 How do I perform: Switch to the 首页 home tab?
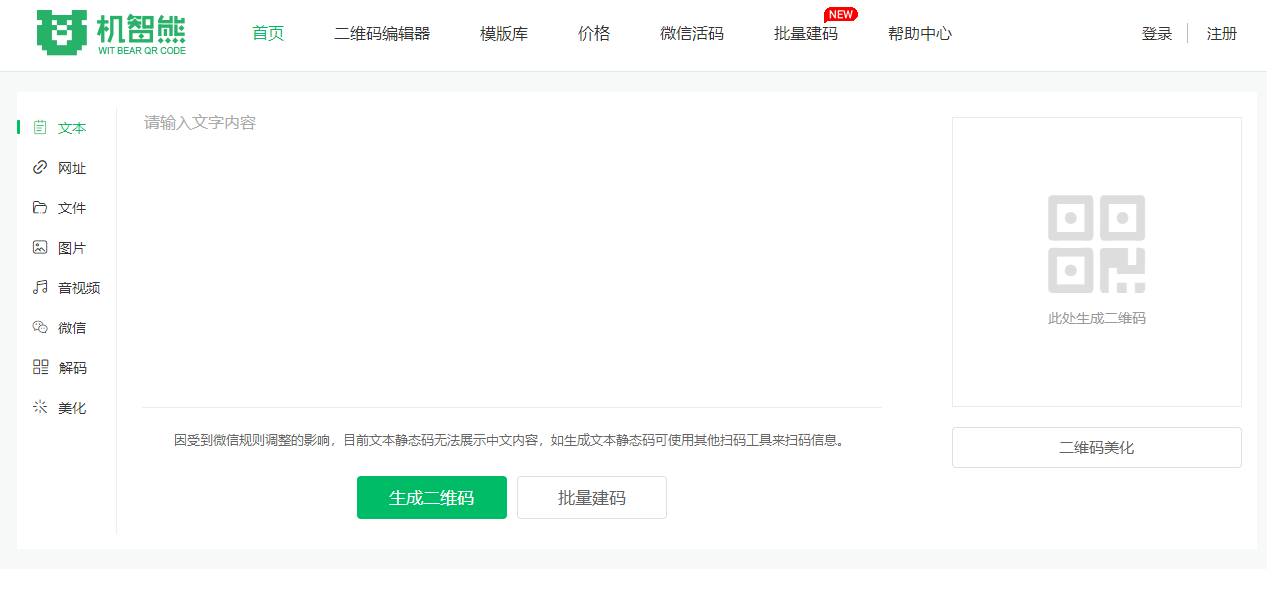point(267,32)
